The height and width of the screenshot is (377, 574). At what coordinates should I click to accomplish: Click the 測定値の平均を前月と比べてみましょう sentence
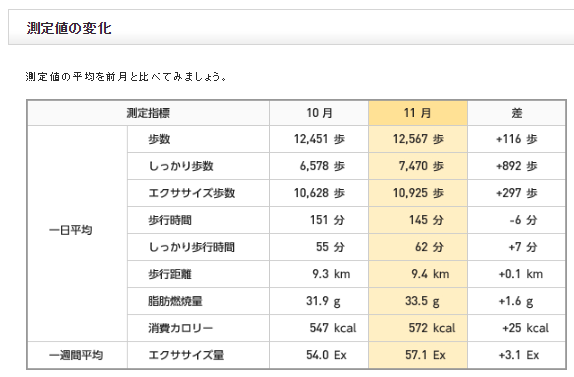point(127,76)
